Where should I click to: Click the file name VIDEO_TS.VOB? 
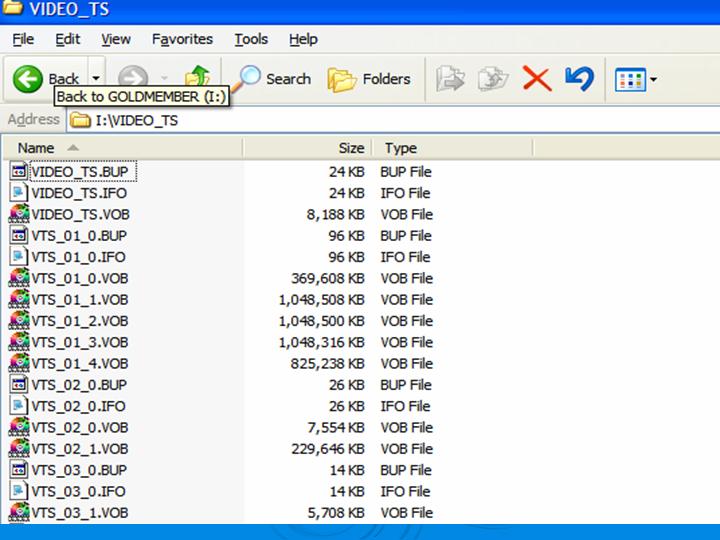[80, 214]
